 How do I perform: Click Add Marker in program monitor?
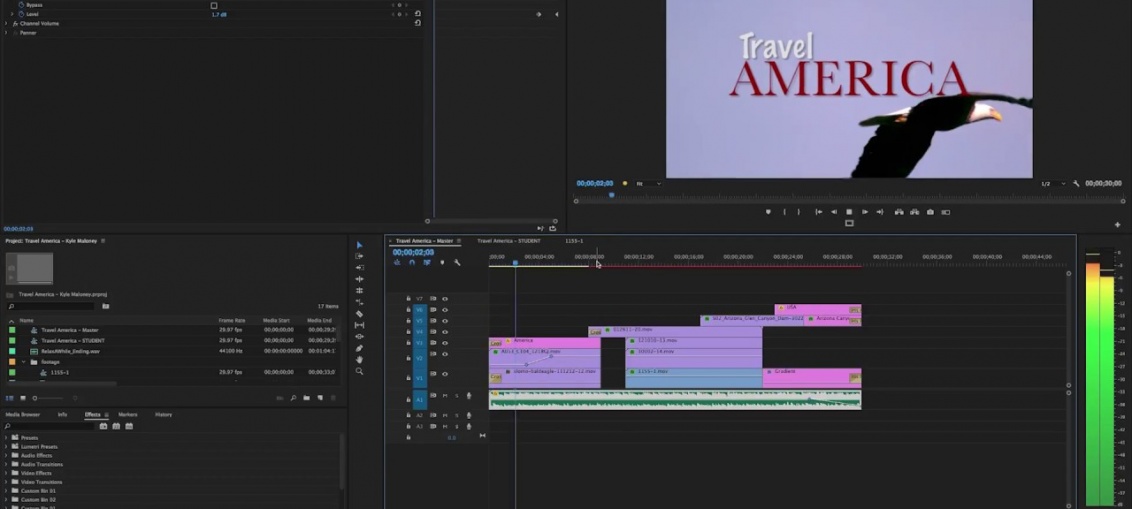(768, 212)
